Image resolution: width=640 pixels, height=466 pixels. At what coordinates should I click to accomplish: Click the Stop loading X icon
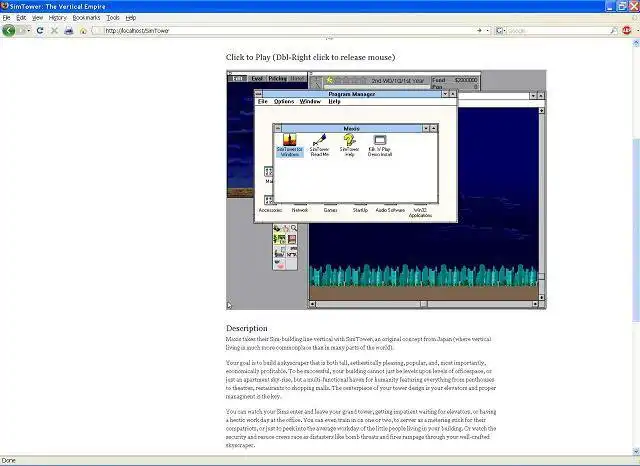coord(54,31)
